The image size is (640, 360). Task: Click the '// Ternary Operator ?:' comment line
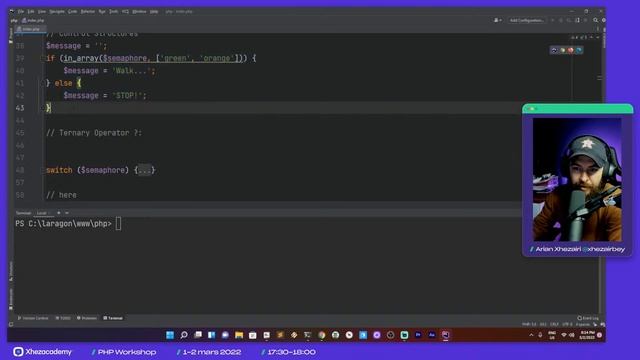pyautogui.click(x=94, y=133)
